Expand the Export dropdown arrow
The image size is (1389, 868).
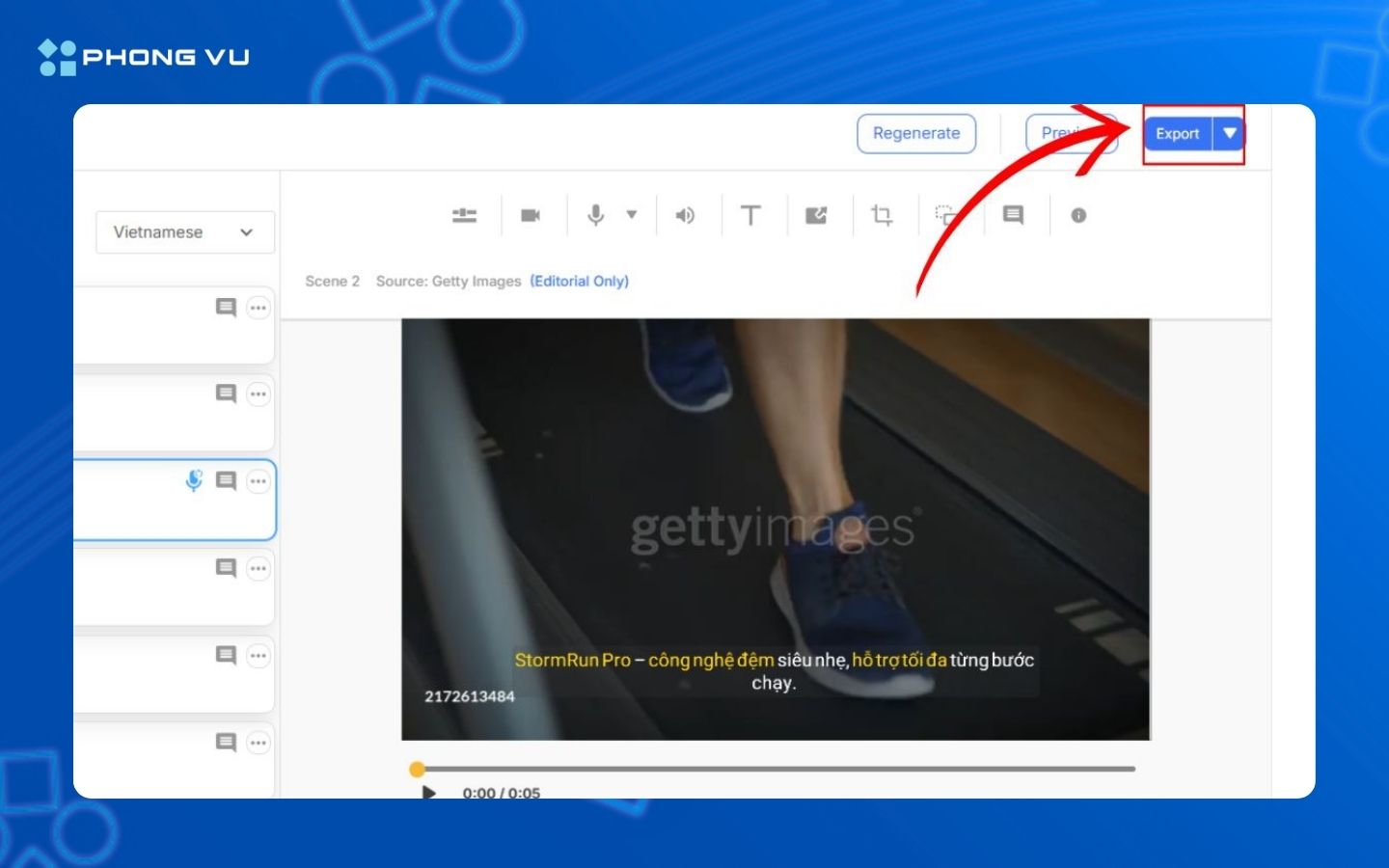coord(1228,133)
